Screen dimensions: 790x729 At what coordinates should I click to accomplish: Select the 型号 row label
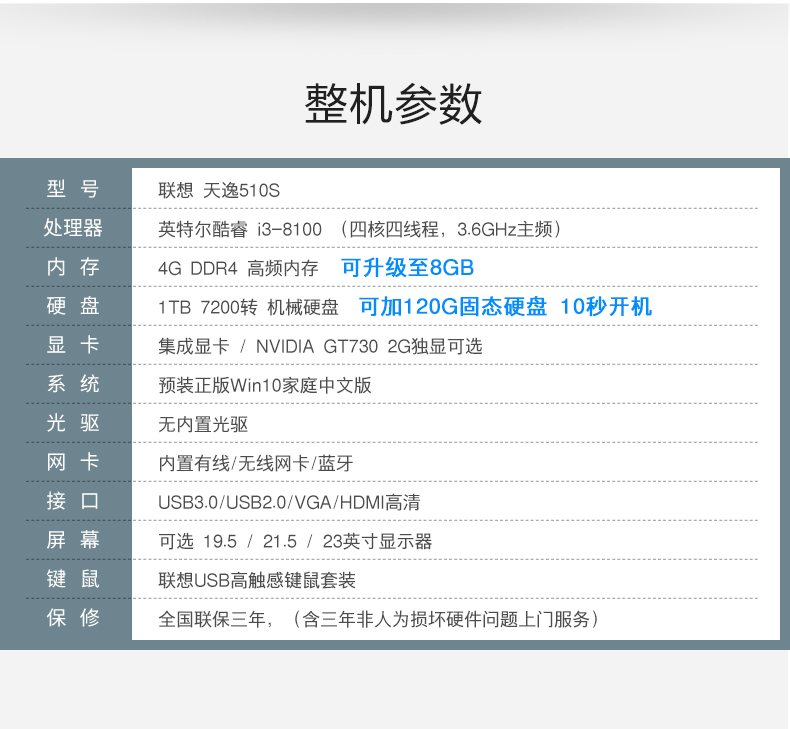pos(73,189)
